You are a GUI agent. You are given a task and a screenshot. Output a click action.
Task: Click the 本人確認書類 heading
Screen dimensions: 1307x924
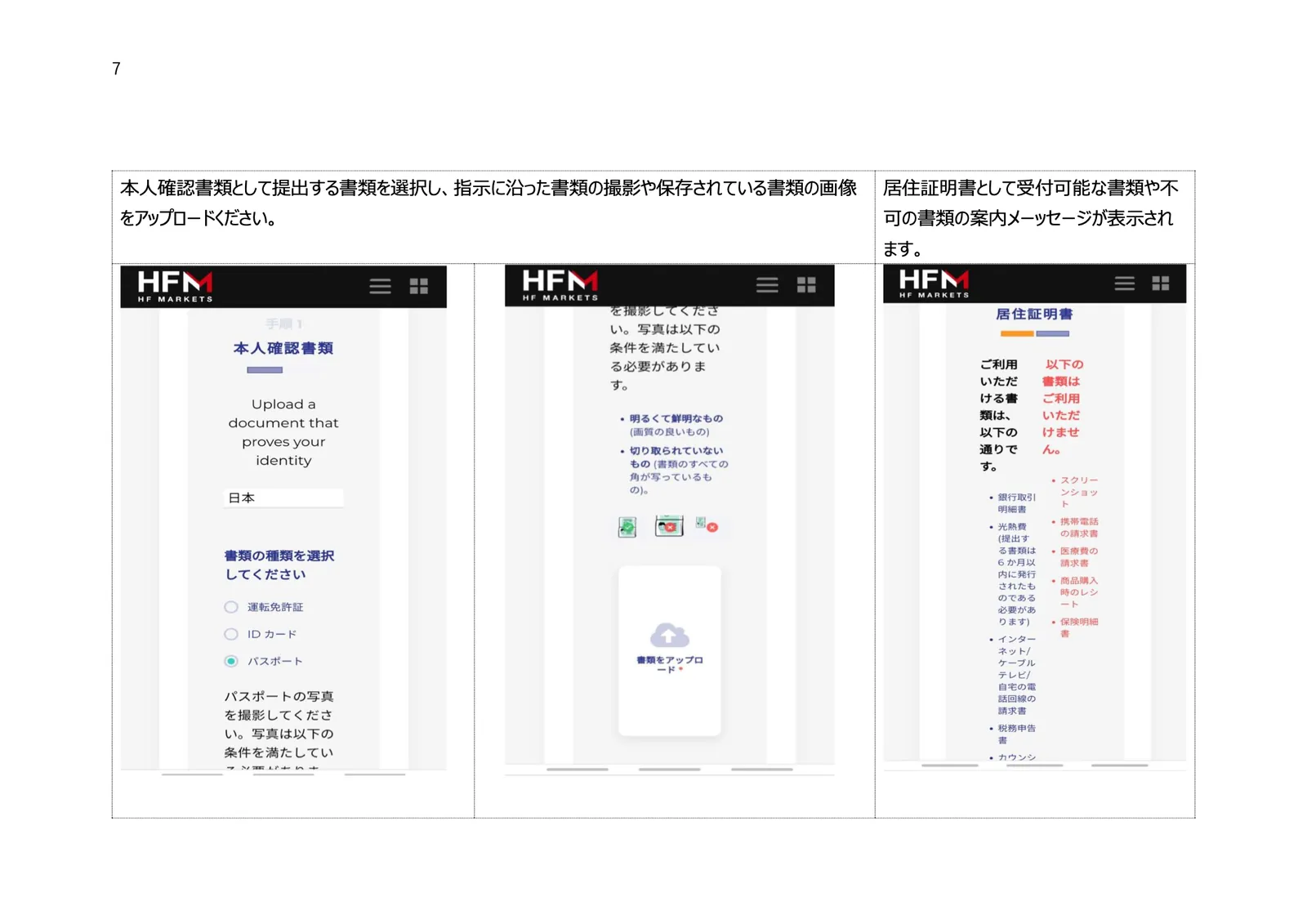click(x=283, y=348)
